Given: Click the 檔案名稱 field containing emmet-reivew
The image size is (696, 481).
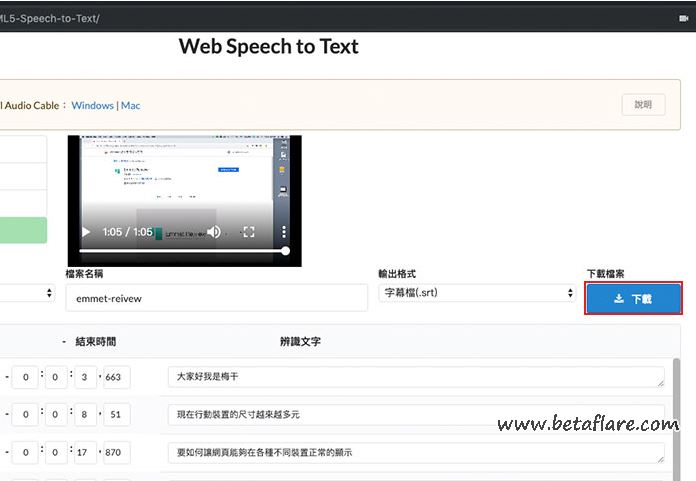Looking at the screenshot, I should 216,298.
